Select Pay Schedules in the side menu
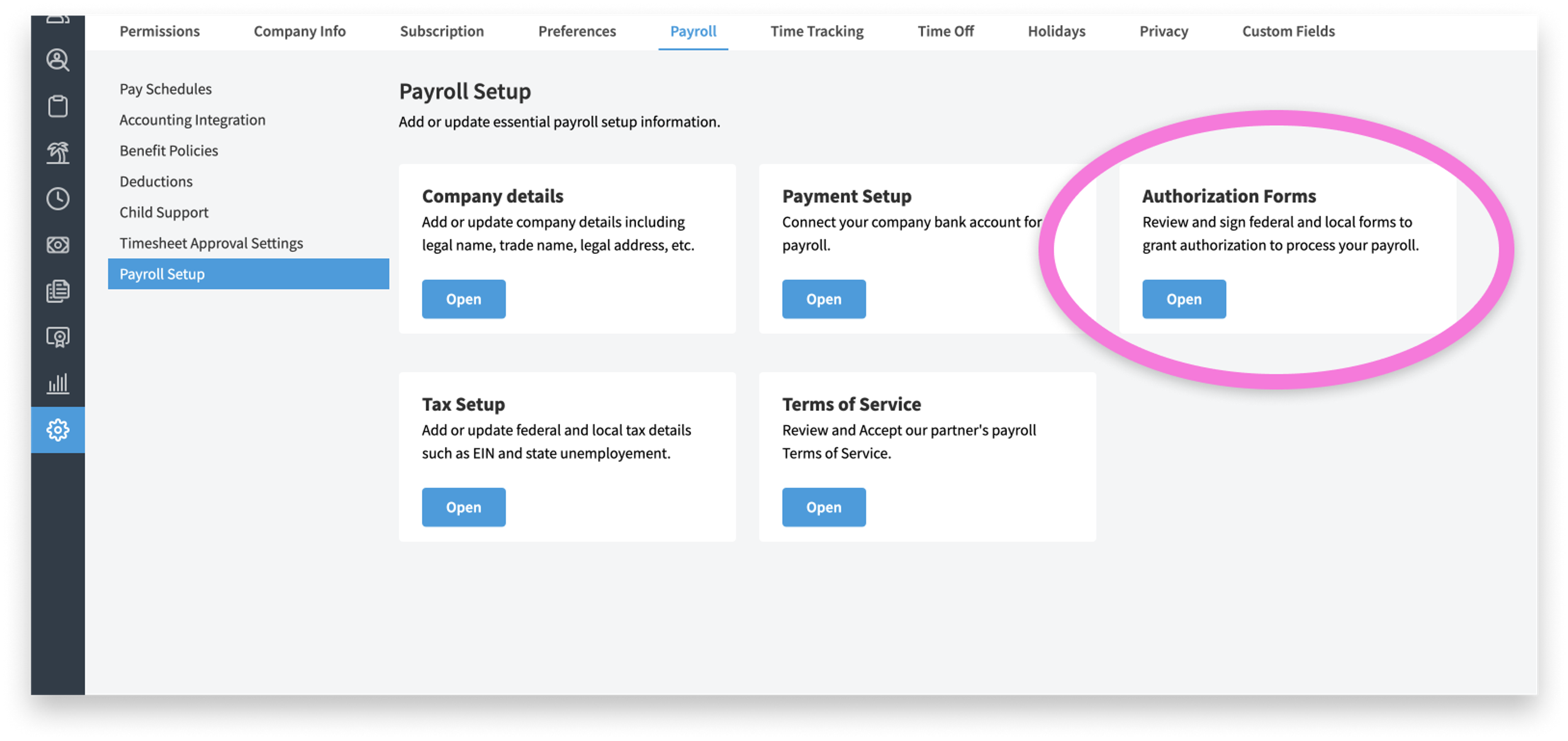The height and width of the screenshot is (741, 1568). (165, 89)
